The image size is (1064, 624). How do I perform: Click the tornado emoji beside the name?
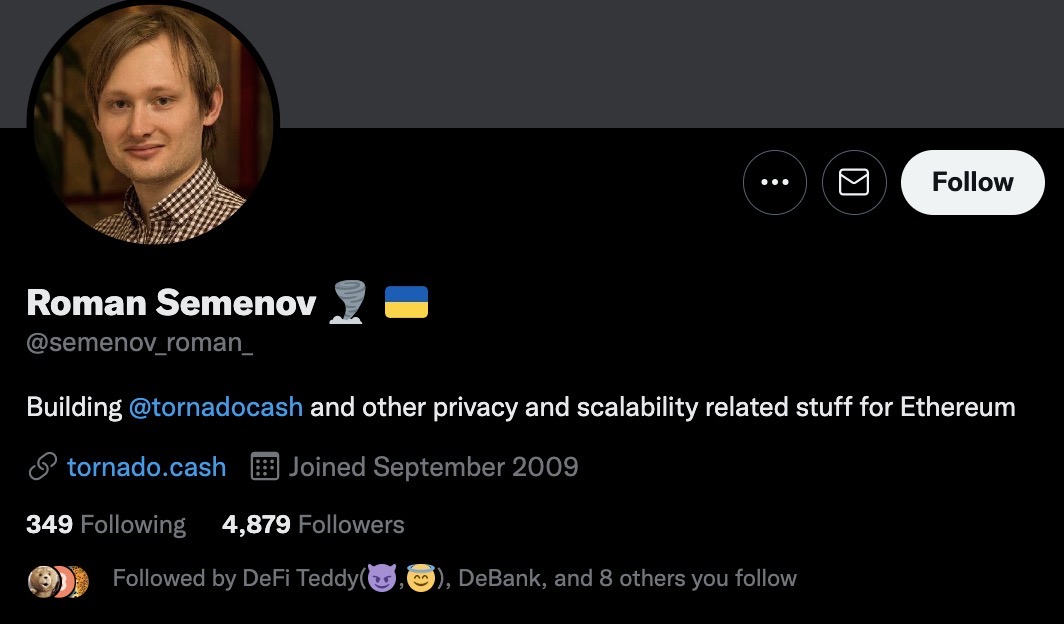pos(349,302)
